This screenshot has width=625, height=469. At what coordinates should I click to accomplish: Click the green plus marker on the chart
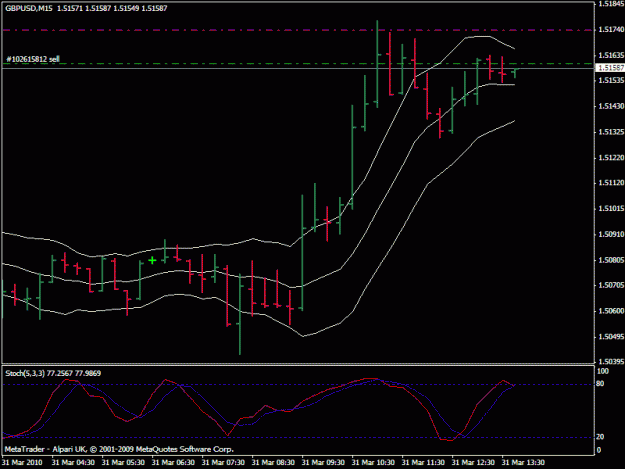(x=152, y=261)
